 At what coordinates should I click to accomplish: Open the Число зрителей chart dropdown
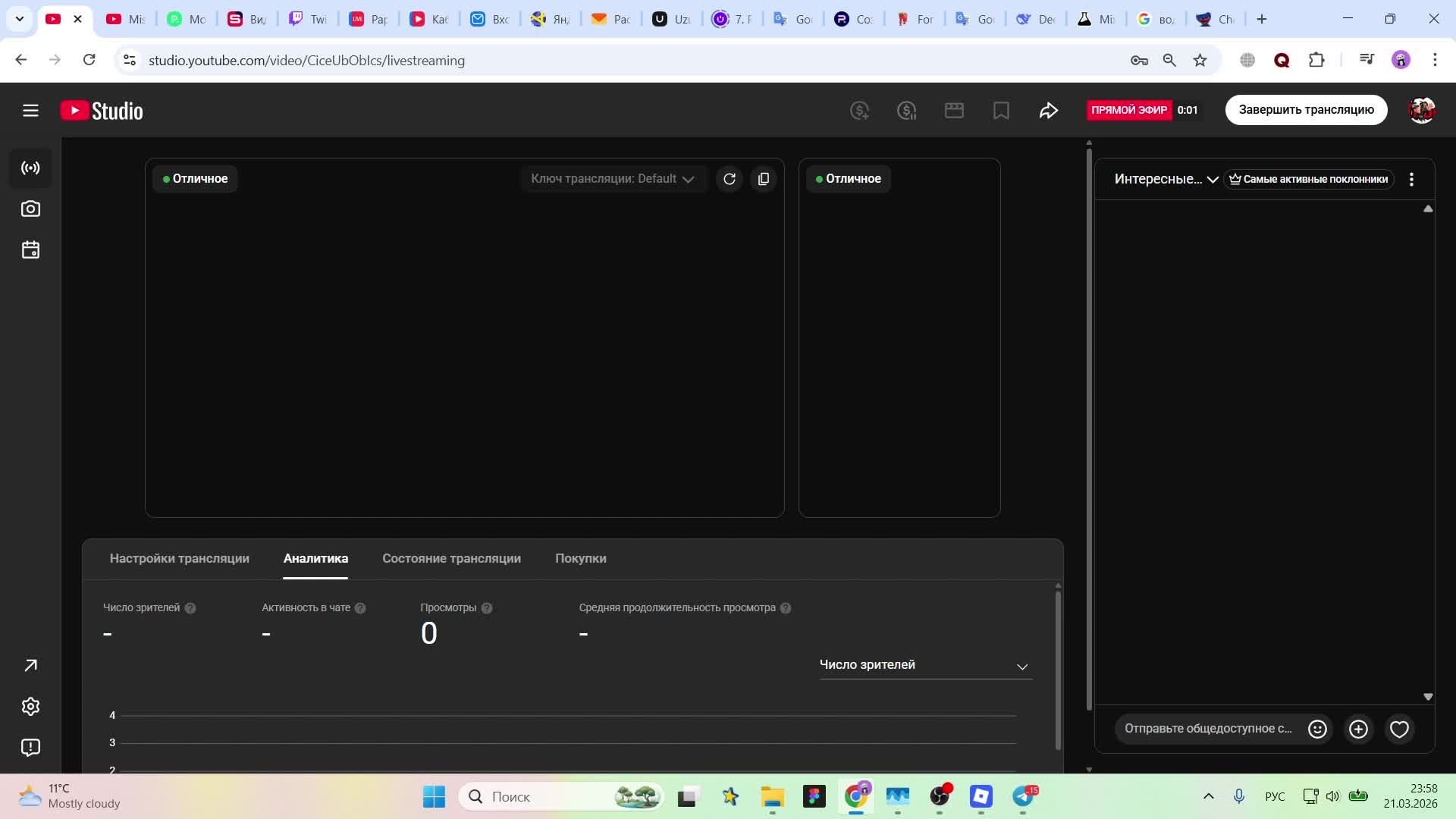[x=924, y=665]
